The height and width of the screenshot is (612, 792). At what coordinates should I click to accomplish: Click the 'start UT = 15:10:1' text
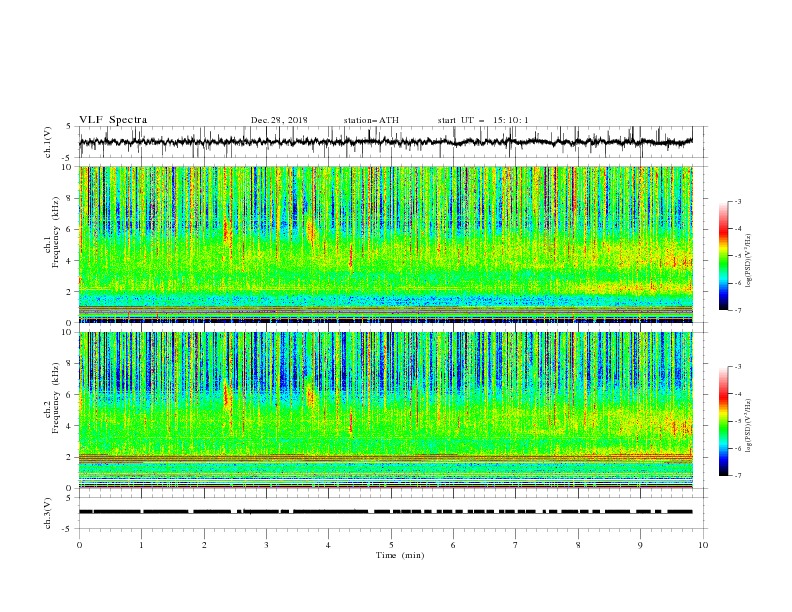click(x=483, y=120)
